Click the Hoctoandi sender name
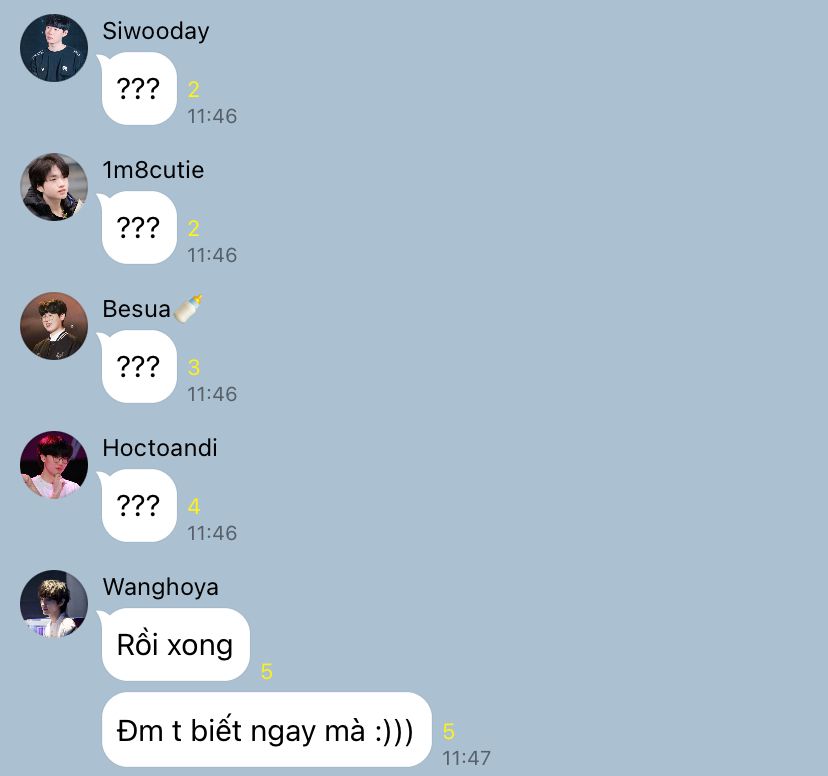The height and width of the screenshot is (776, 828). [x=160, y=448]
